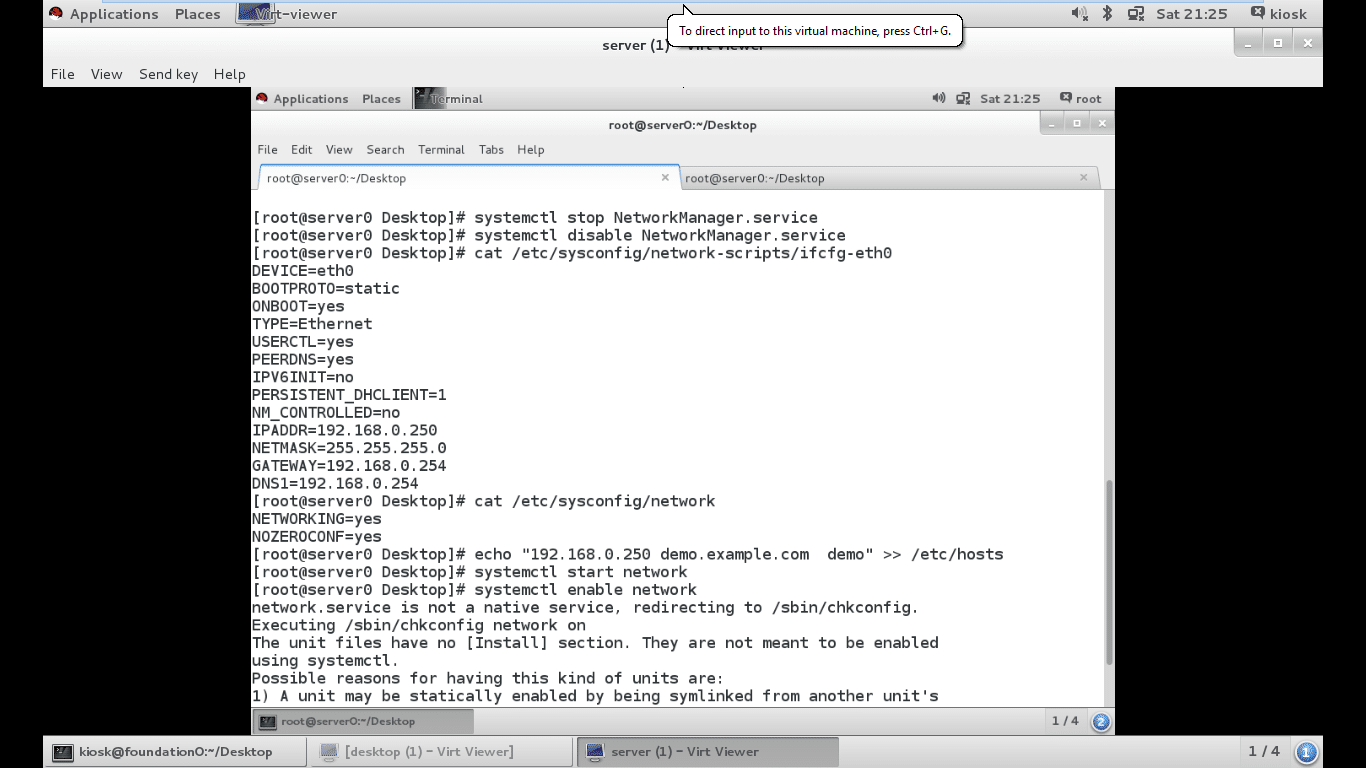Click the 'cat /etc/sysconfig/network-scripts/ifcfg-eth0' command
This screenshot has width=1366, height=768.
click(683, 254)
